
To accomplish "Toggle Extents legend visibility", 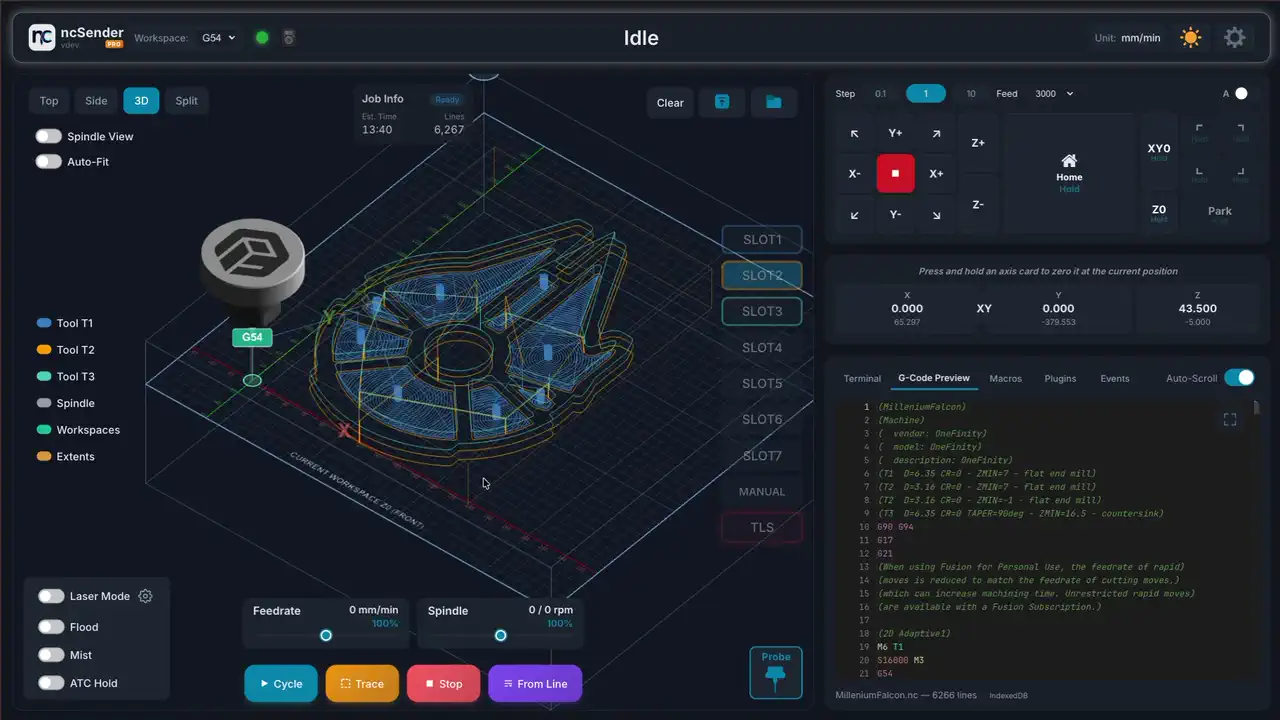I will click(x=65, y=456).
